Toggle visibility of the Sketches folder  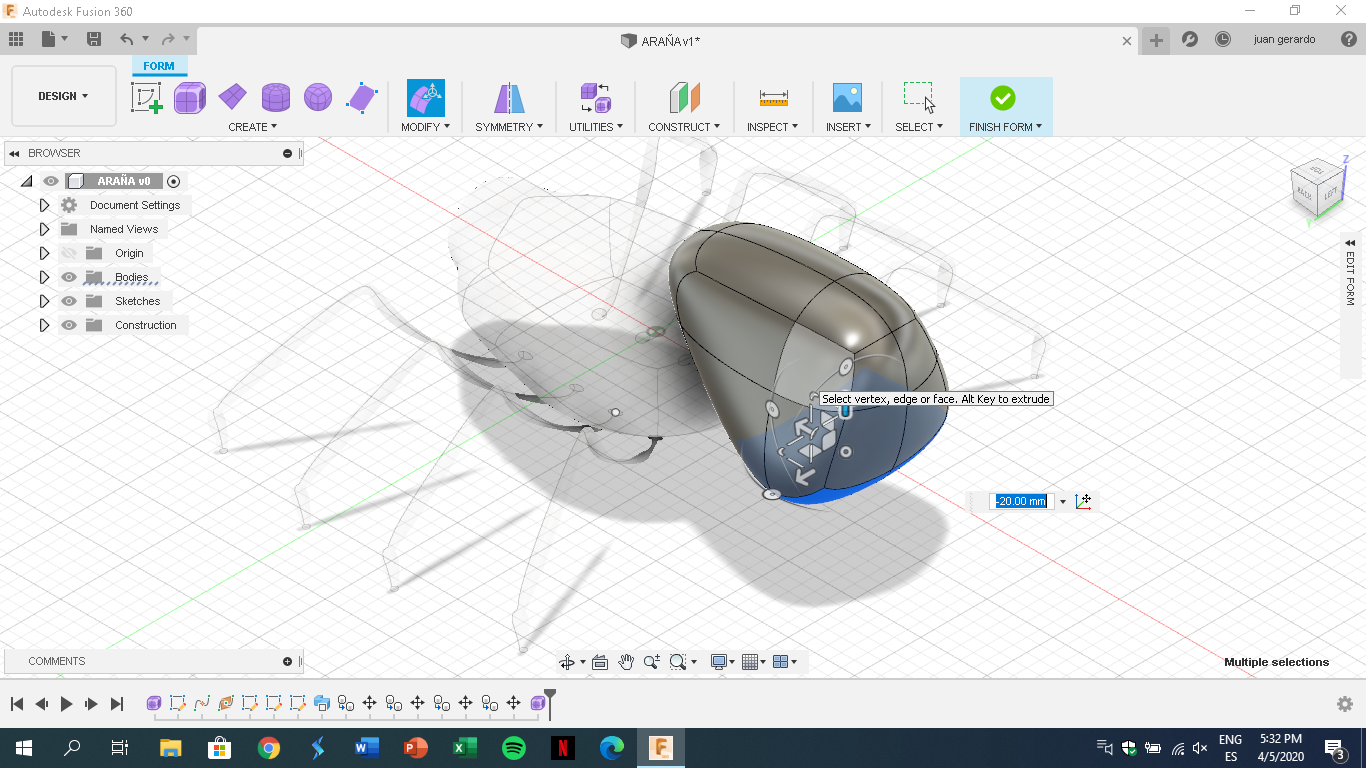67,301
